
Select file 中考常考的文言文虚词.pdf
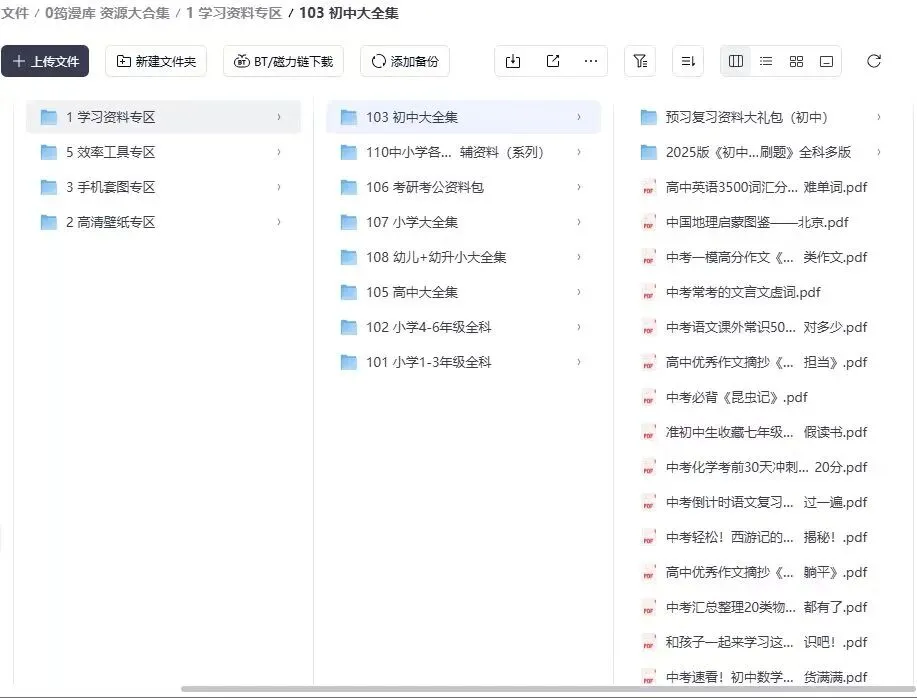[763, 292]
